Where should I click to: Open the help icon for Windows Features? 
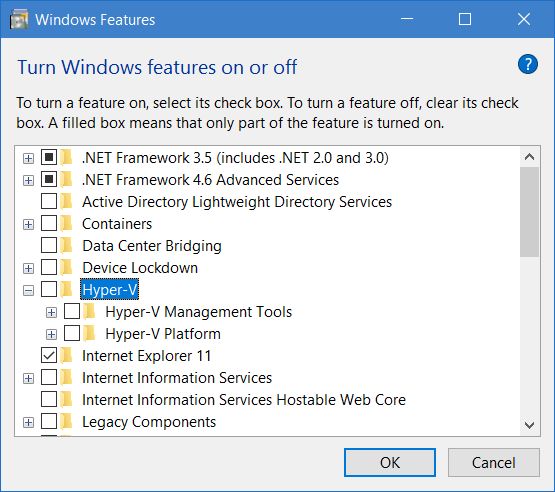(x=527, y=64)
